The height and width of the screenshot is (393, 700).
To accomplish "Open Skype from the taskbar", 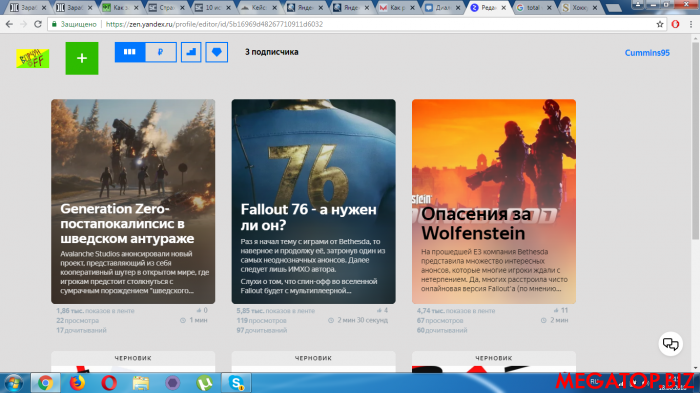I will point(236,383).
